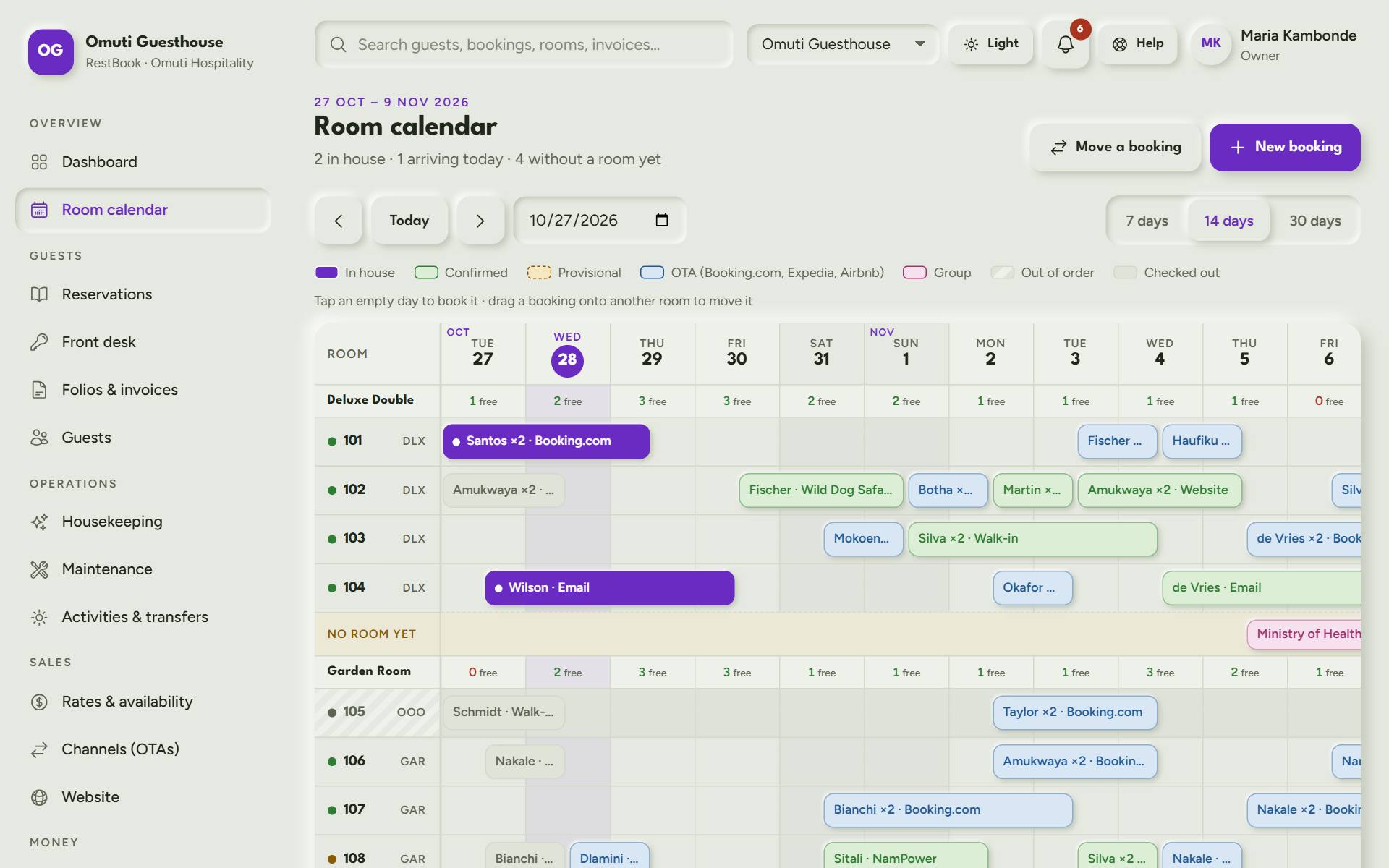Open Room calendar in sidebar
This screenshot has height=868, width=1389.
pos(143,210)
